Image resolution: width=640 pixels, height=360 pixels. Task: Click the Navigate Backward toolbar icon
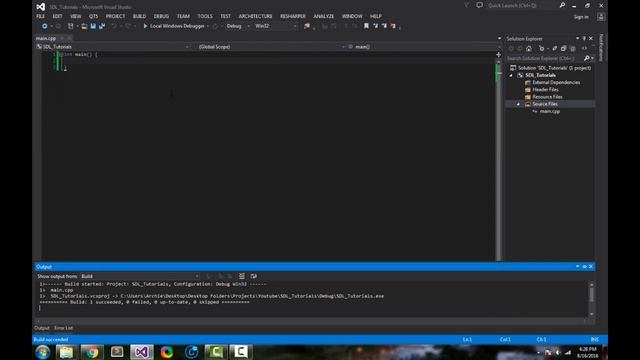[x=44, y=26]
